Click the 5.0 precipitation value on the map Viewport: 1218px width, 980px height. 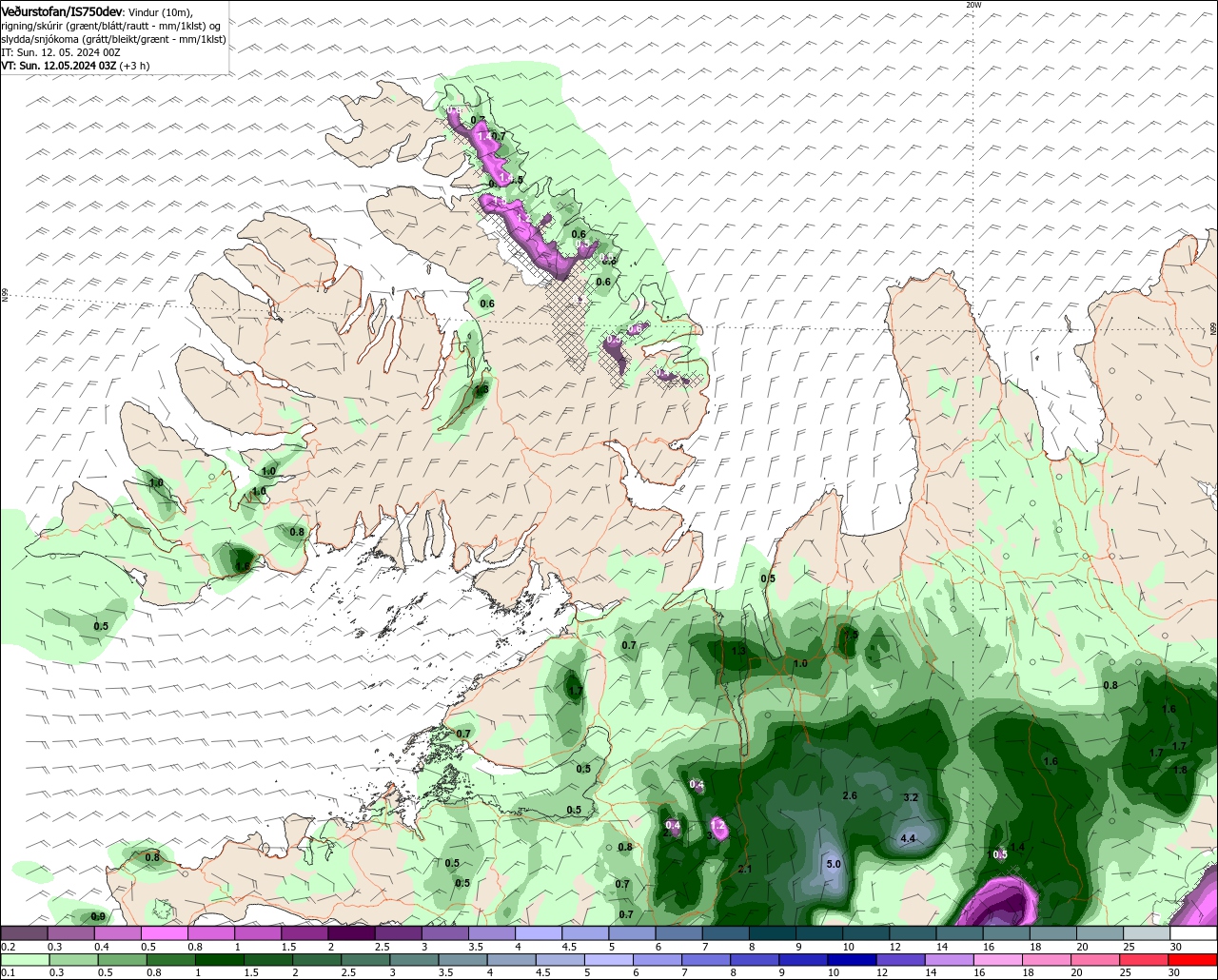click(834, 864)
